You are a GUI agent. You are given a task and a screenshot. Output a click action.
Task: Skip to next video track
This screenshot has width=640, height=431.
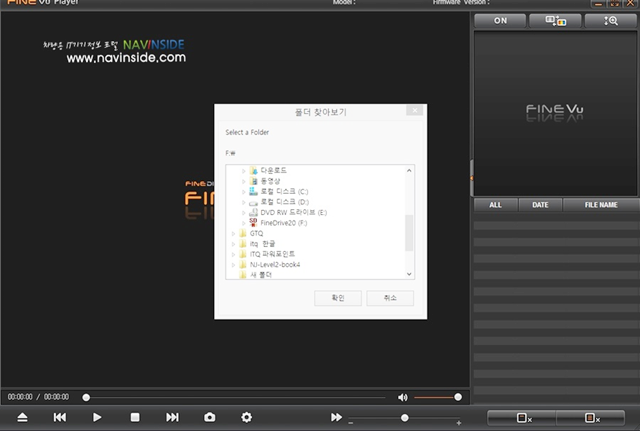172,417
